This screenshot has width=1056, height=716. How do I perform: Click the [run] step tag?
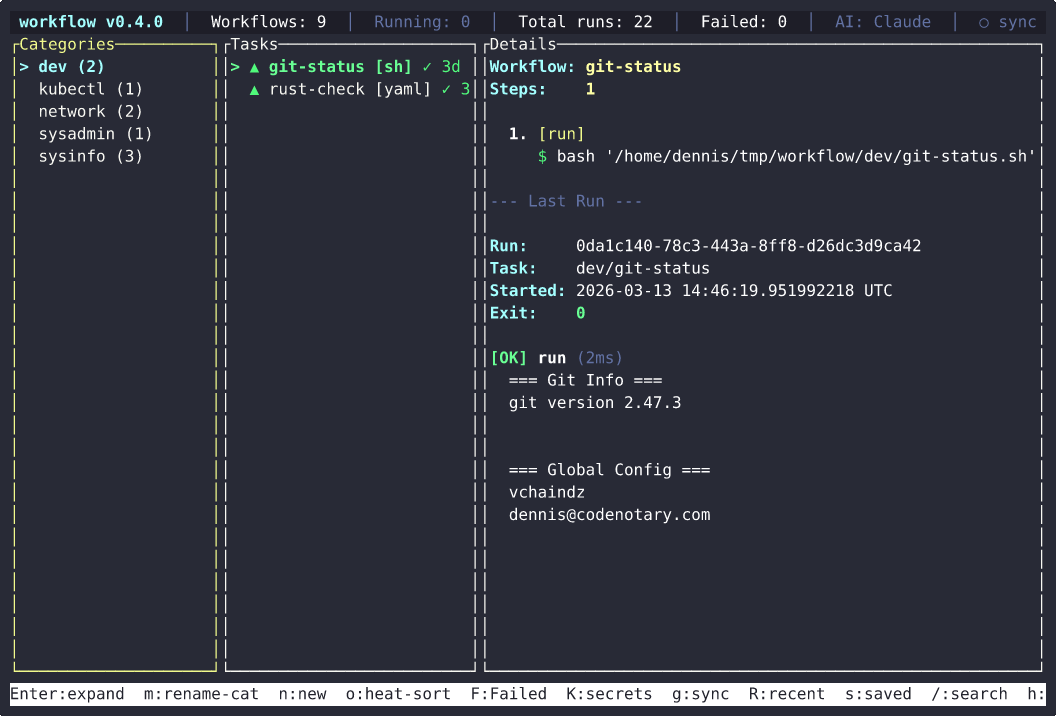pos(561,134)
